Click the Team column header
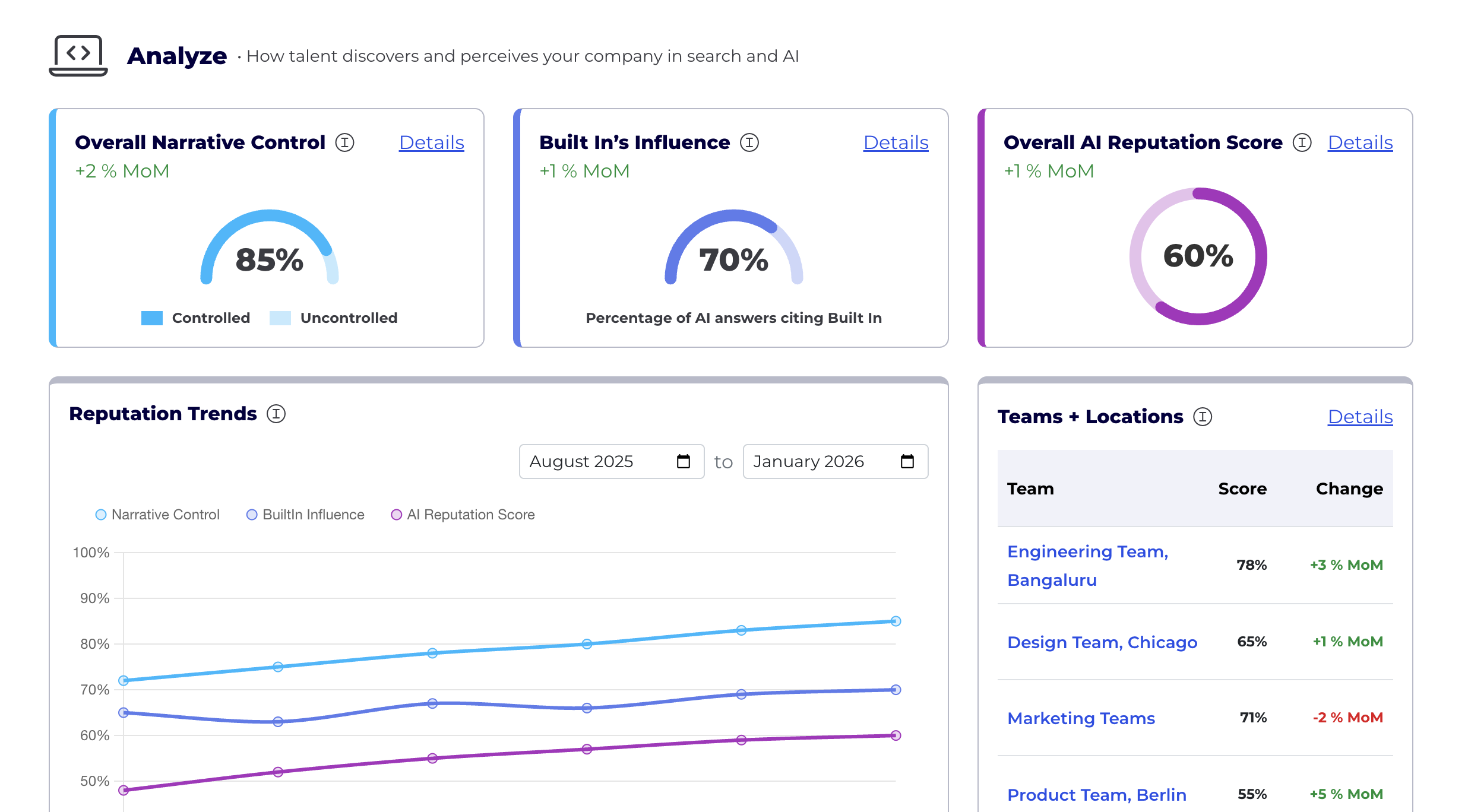Viewport: 1468px width, 812px height. point(1030,489)
